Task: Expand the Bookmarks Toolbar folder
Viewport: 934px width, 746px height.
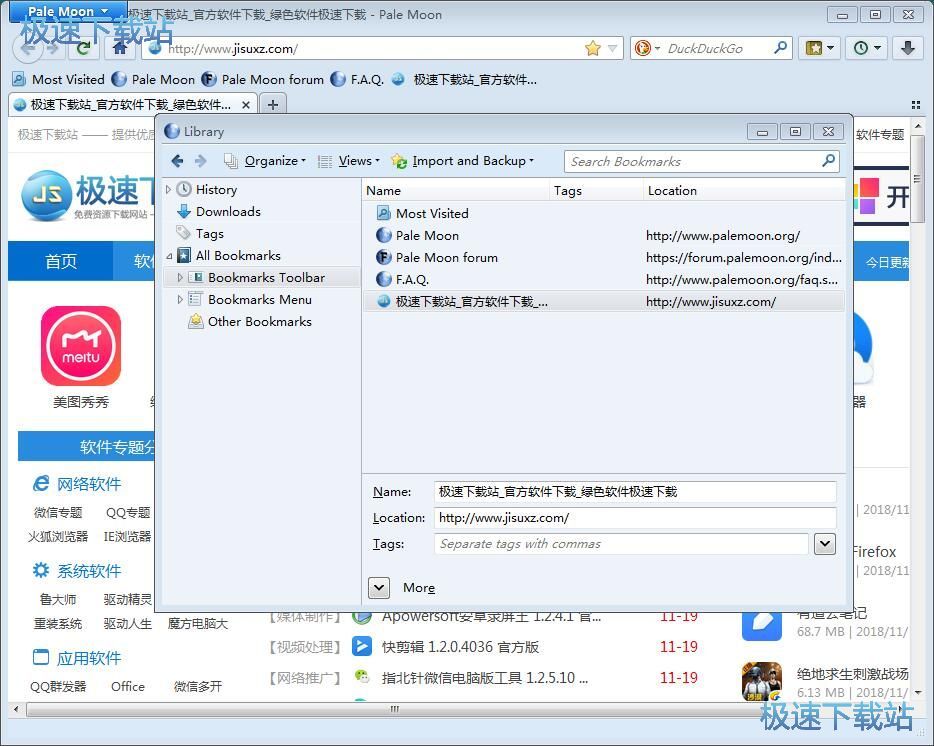Action: (x=180, y=278)
